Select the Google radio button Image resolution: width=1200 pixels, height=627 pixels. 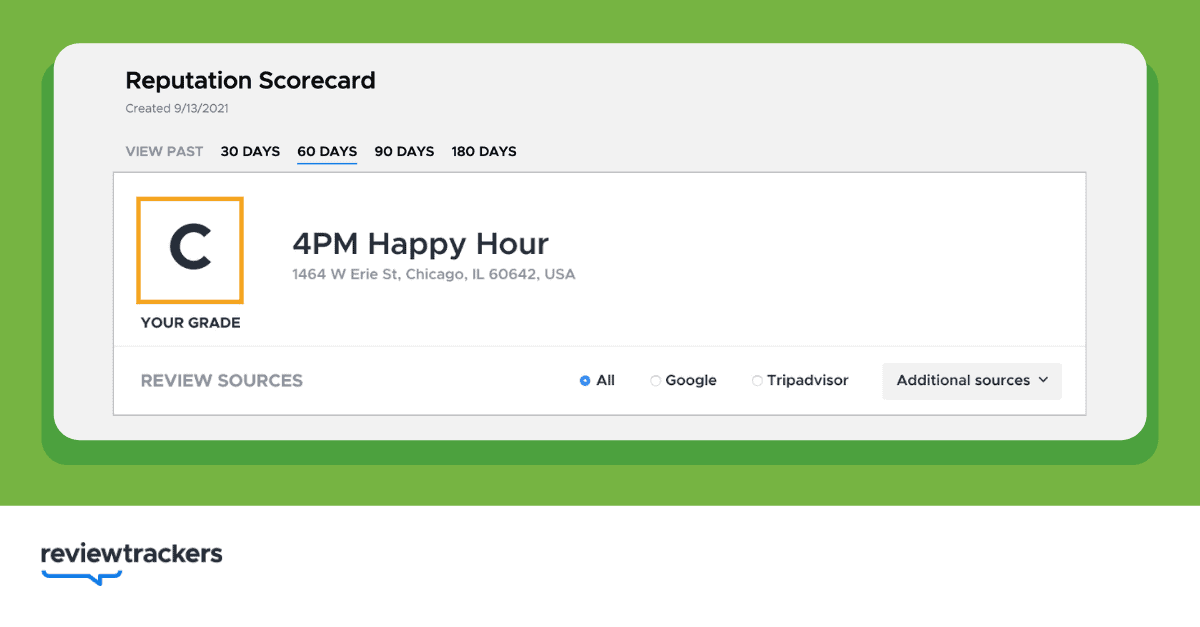pos(656,381)
